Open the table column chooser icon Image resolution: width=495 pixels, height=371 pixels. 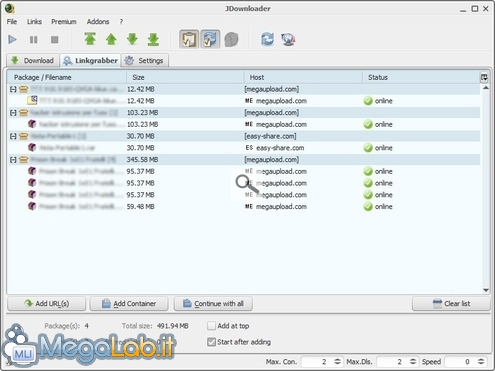484,77
